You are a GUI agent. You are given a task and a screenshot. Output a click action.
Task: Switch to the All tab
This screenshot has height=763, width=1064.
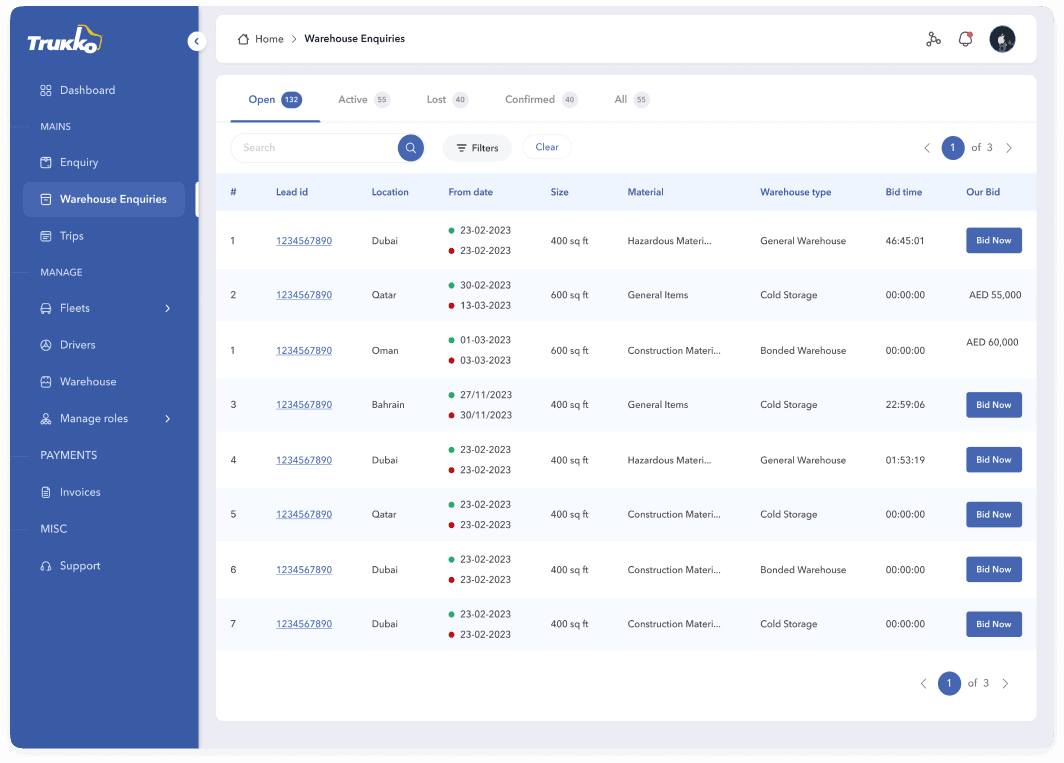[632, 100]
